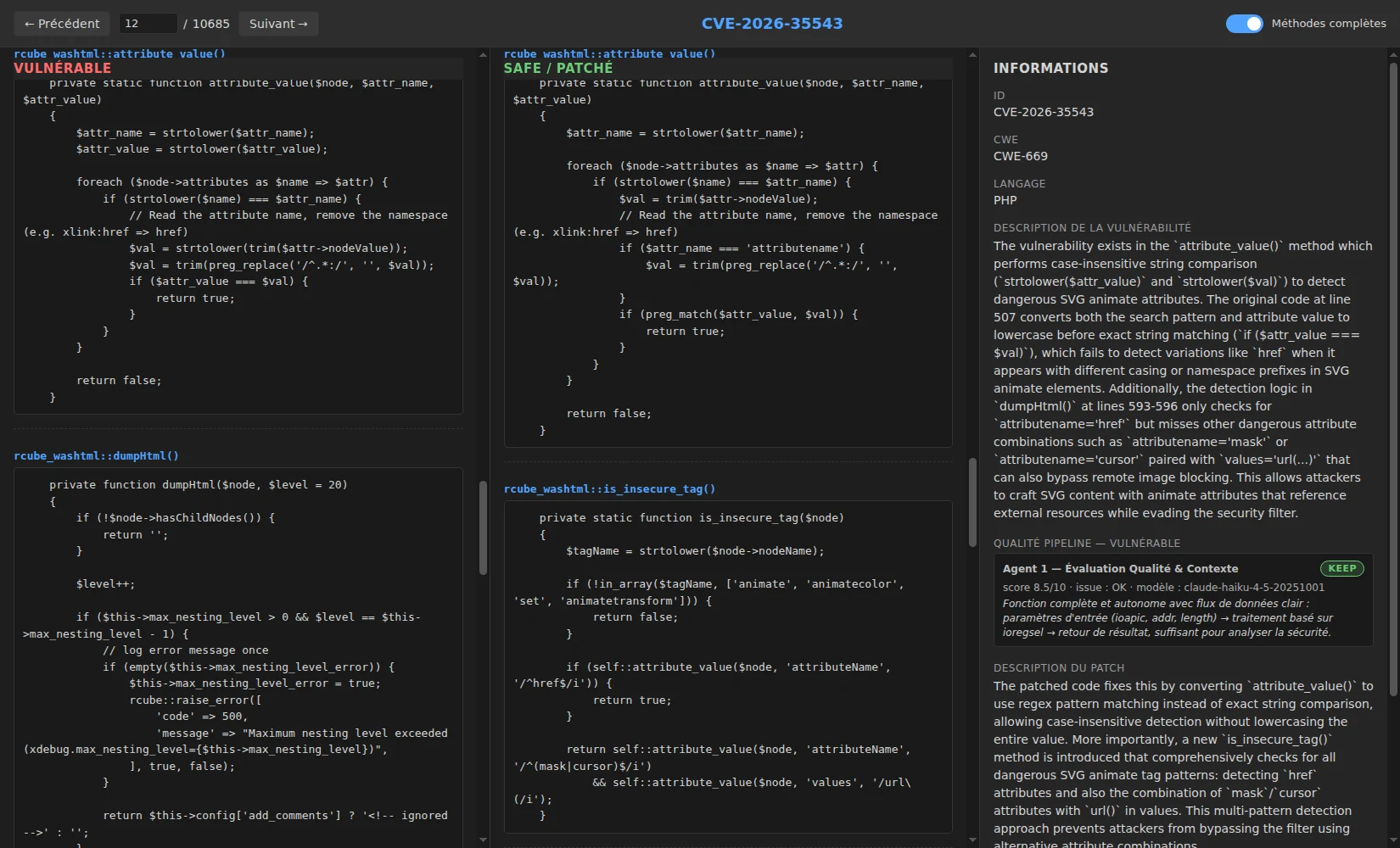The width and height of the screenshot is (1400, 848).
Task: Click the QUALITÉ PIPELINE — VULNÉRABLE heading
Action: point(1087,543)
